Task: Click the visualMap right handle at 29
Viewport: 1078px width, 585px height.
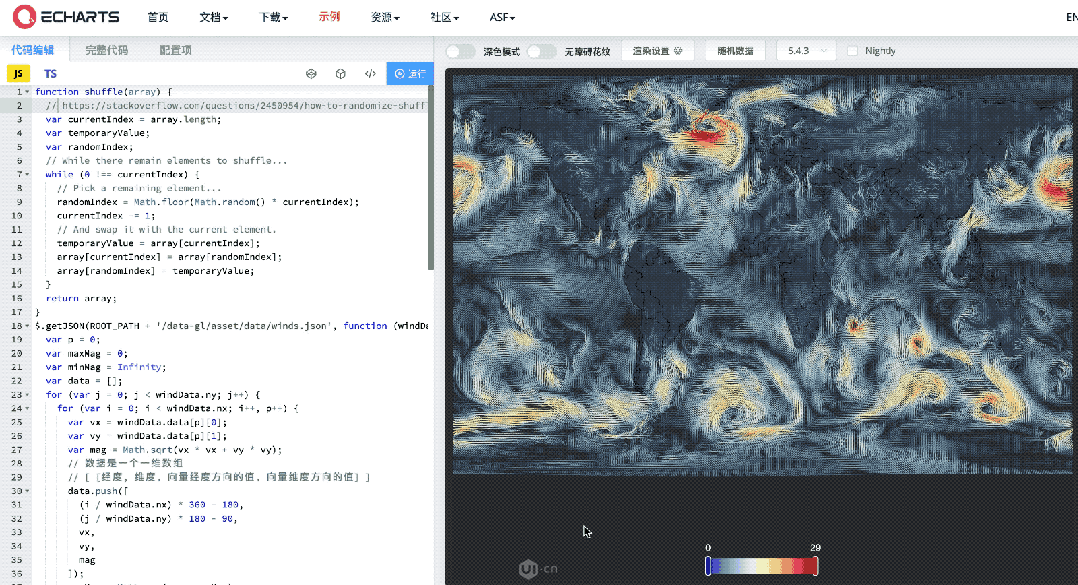Action: [x=815, y=566]
